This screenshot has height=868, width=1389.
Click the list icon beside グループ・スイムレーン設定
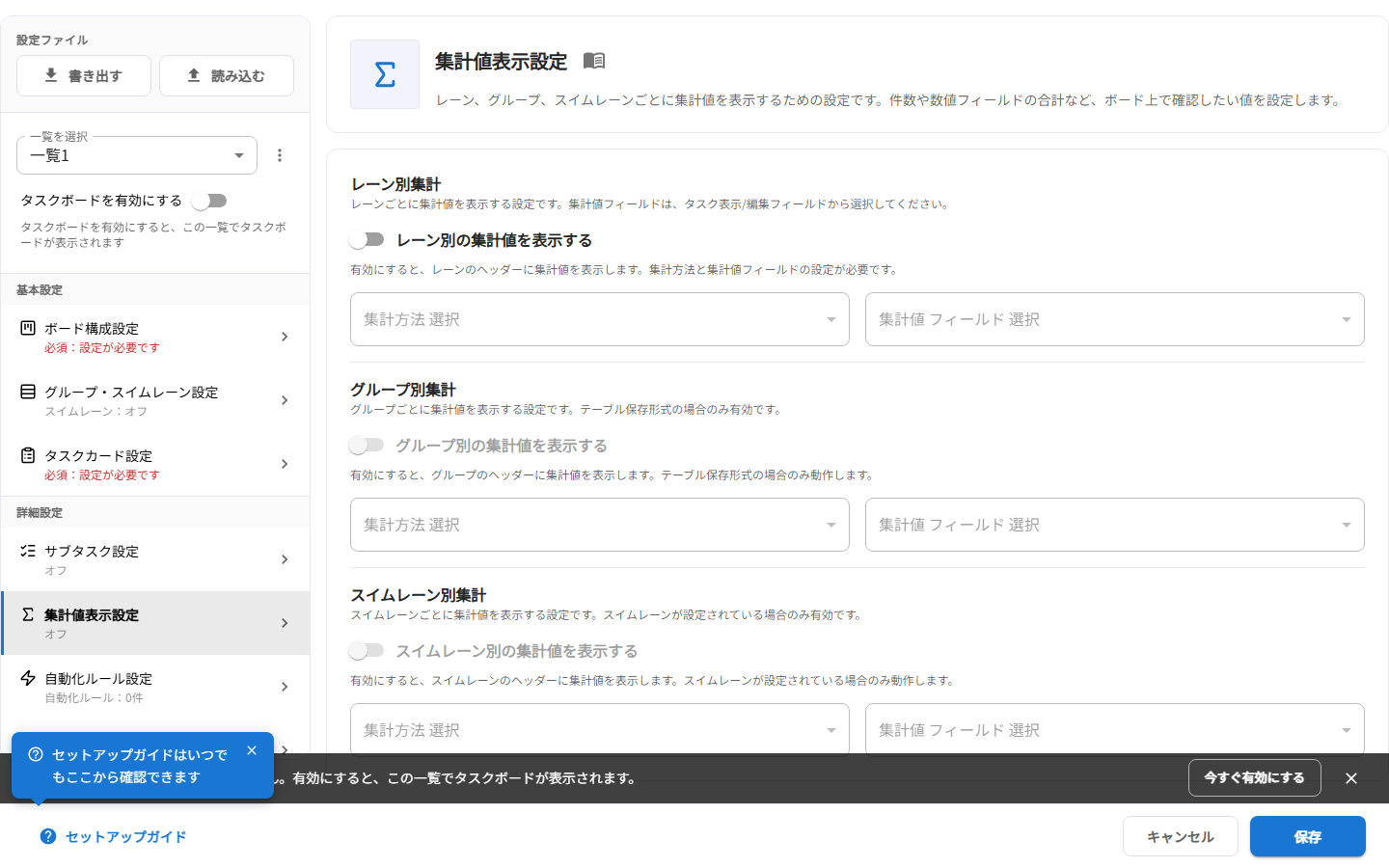pos(28,392)
